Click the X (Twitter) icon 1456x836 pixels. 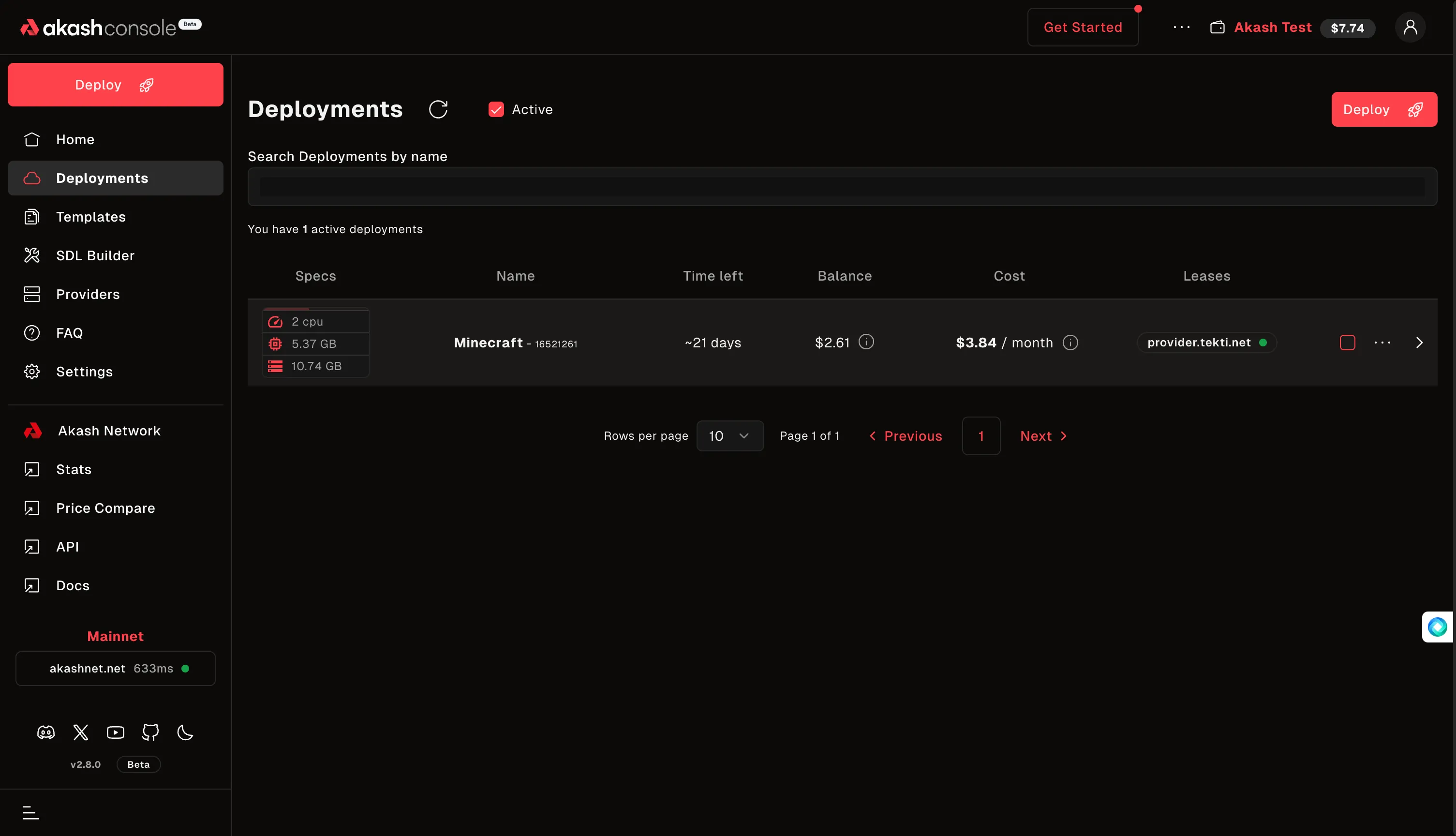point(81,732)
